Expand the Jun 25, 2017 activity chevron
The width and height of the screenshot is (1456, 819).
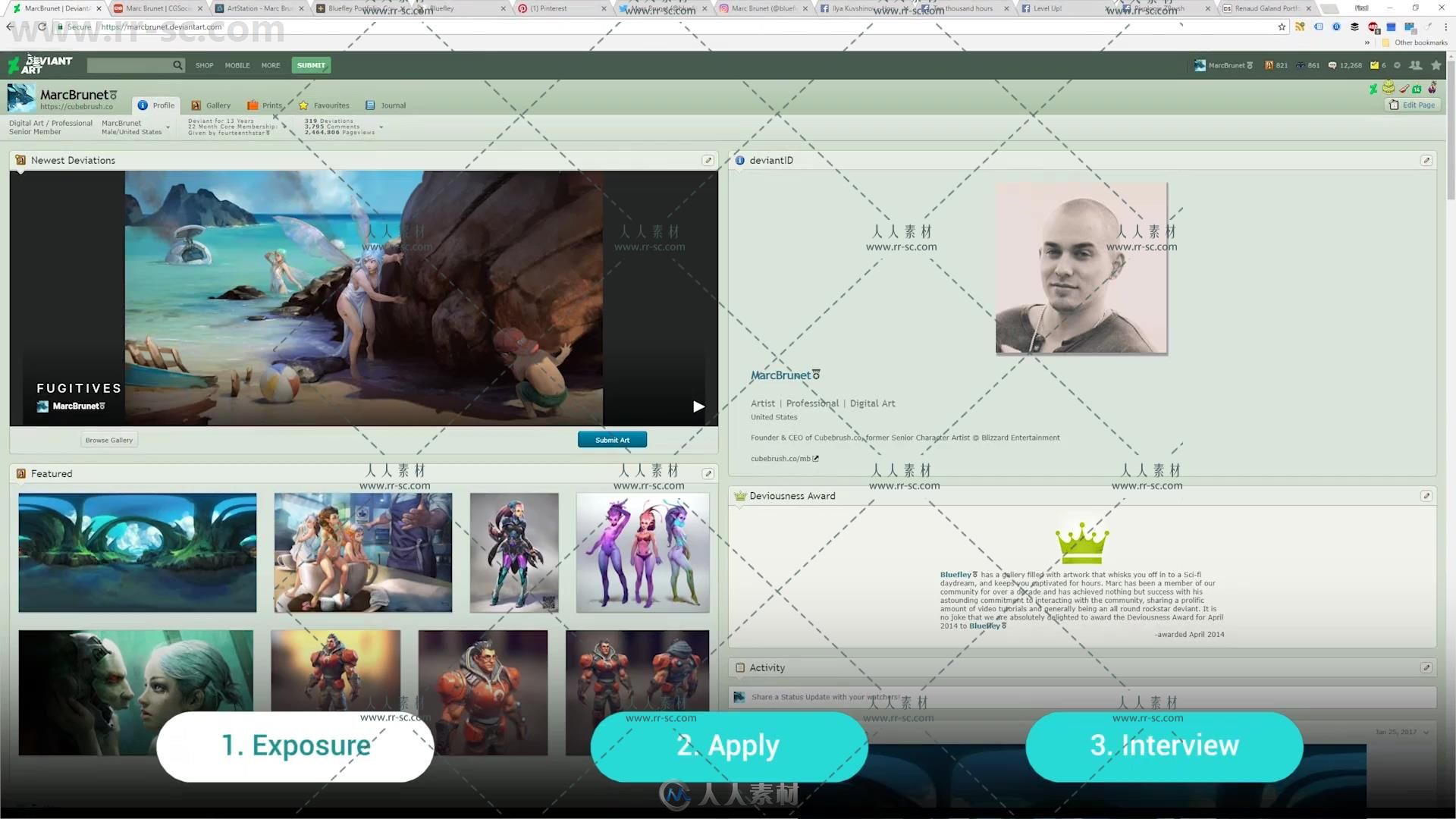1426,733
